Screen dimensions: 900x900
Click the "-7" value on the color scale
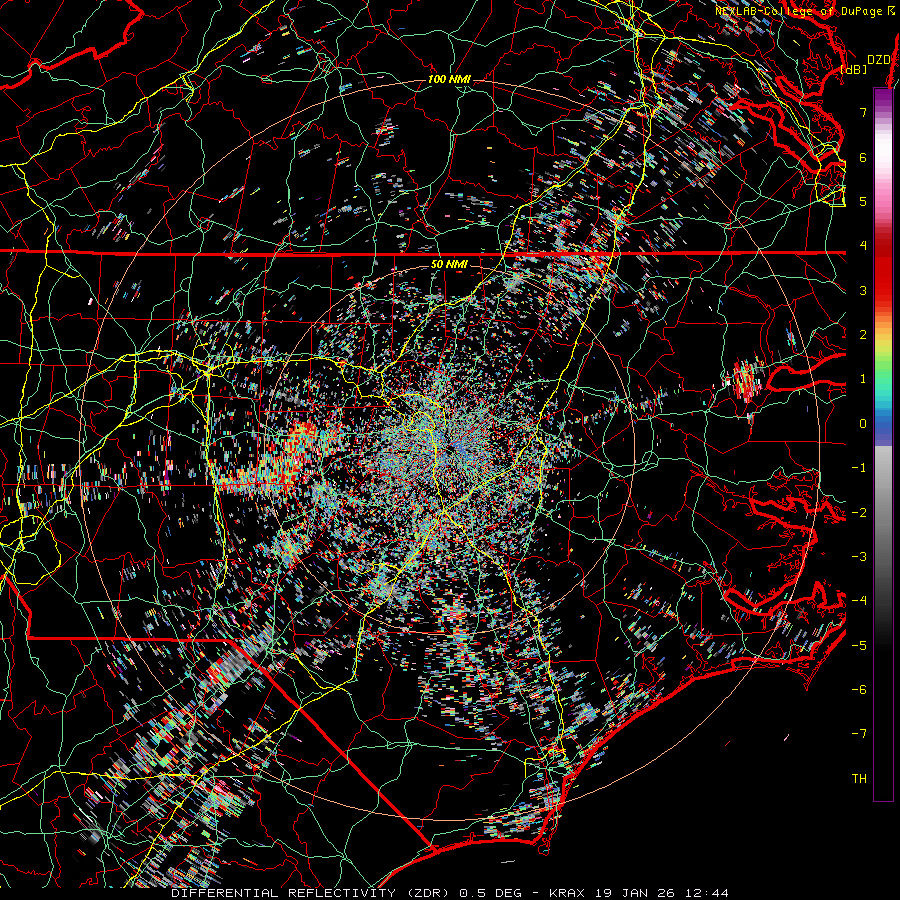[859, 734]
